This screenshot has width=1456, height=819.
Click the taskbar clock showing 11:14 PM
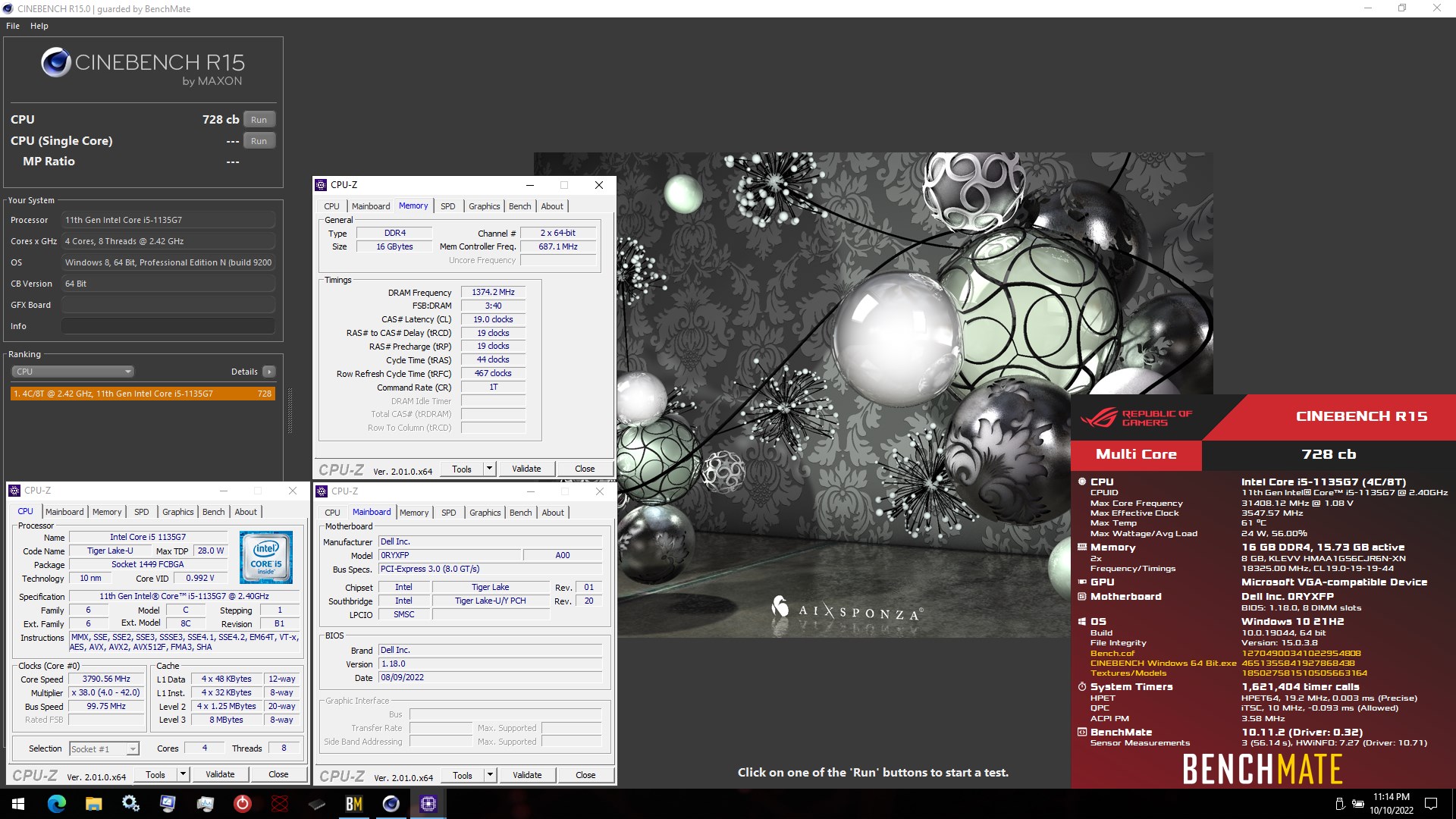1391,804
